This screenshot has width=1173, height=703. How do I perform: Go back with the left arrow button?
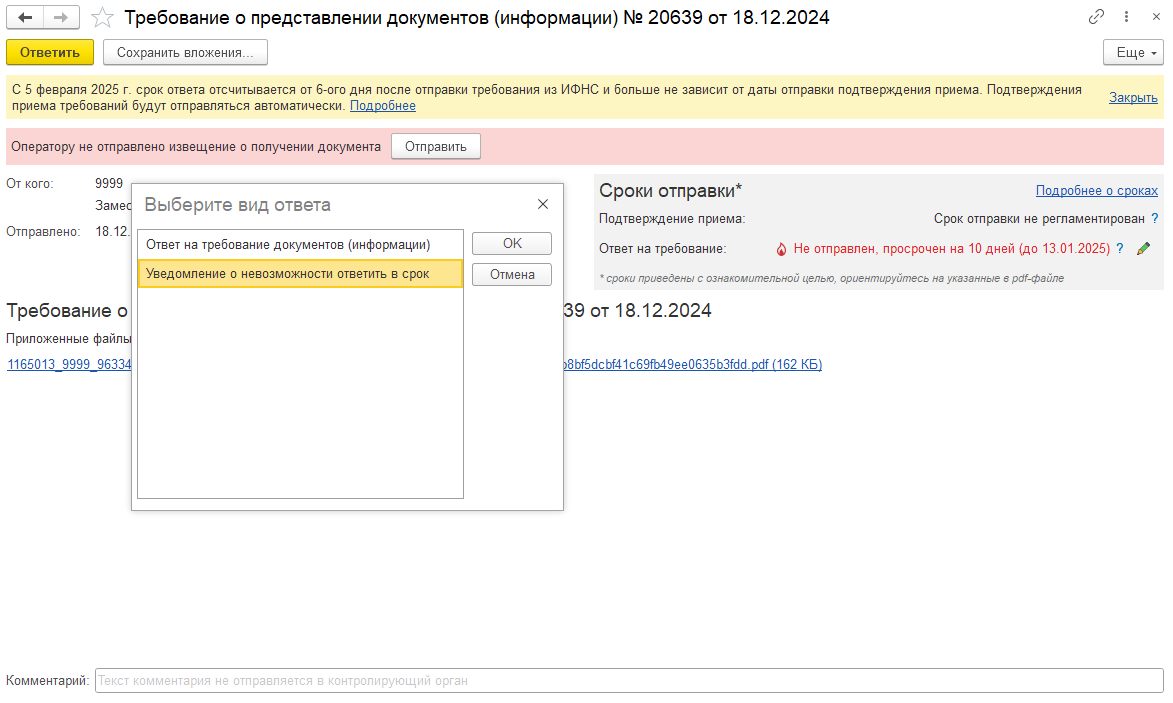[25, 18]
